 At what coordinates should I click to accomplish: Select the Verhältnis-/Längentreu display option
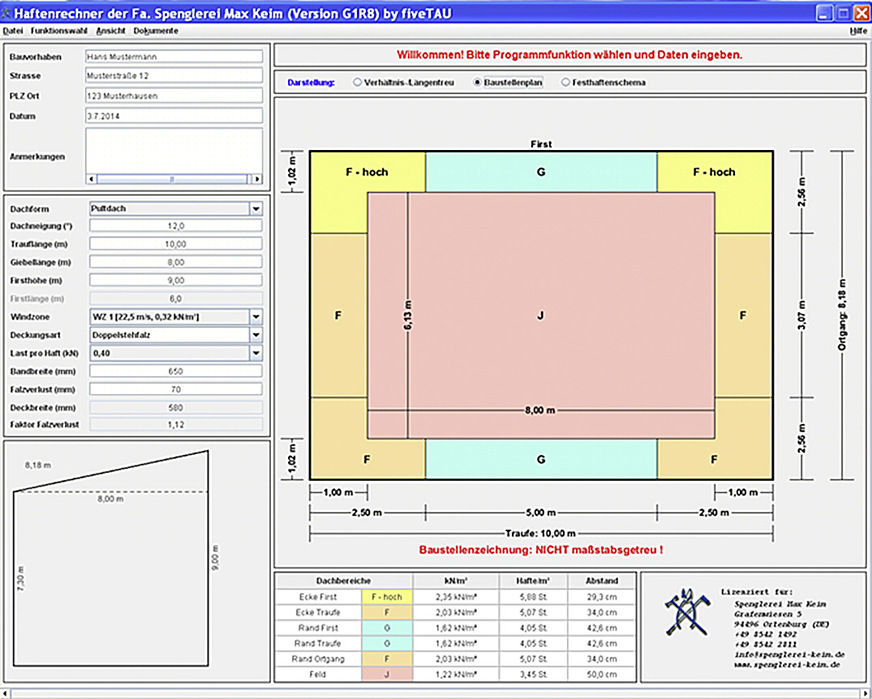(x=358, y=82)
